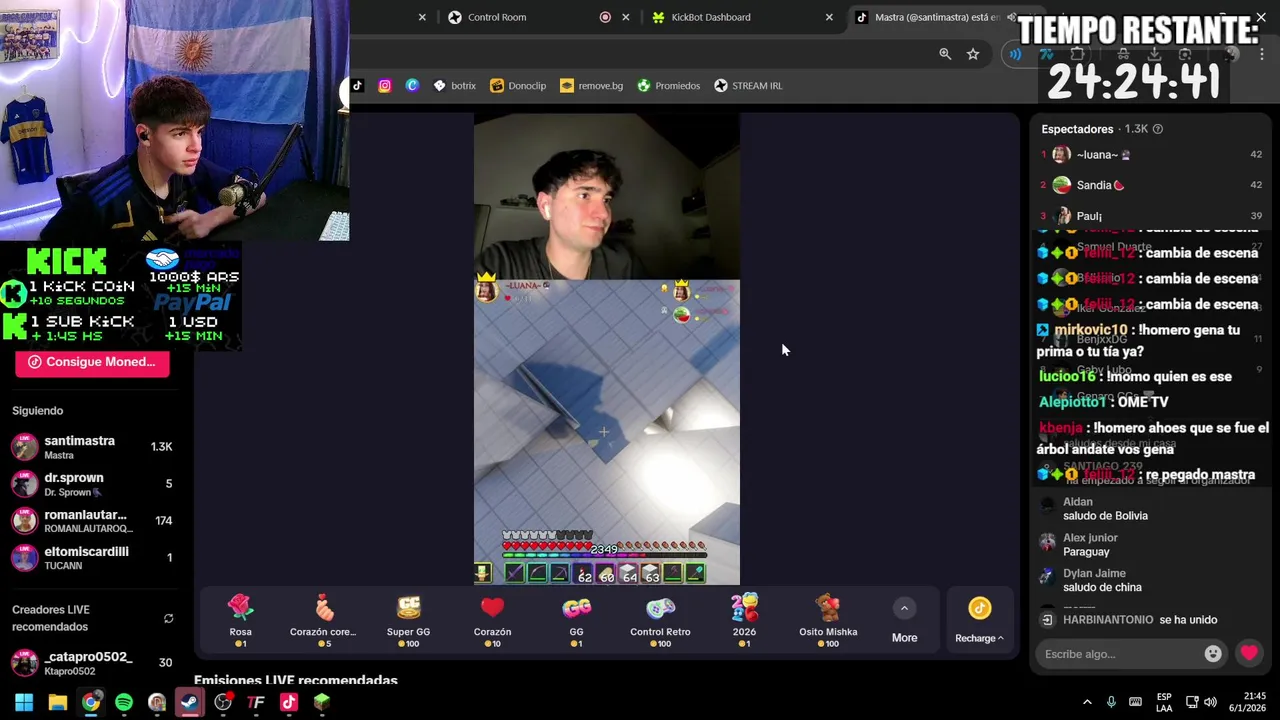The image size is (1280, 720).
Task: Click the TikTok LIVE video player
Action: click(x=607, y=349)
